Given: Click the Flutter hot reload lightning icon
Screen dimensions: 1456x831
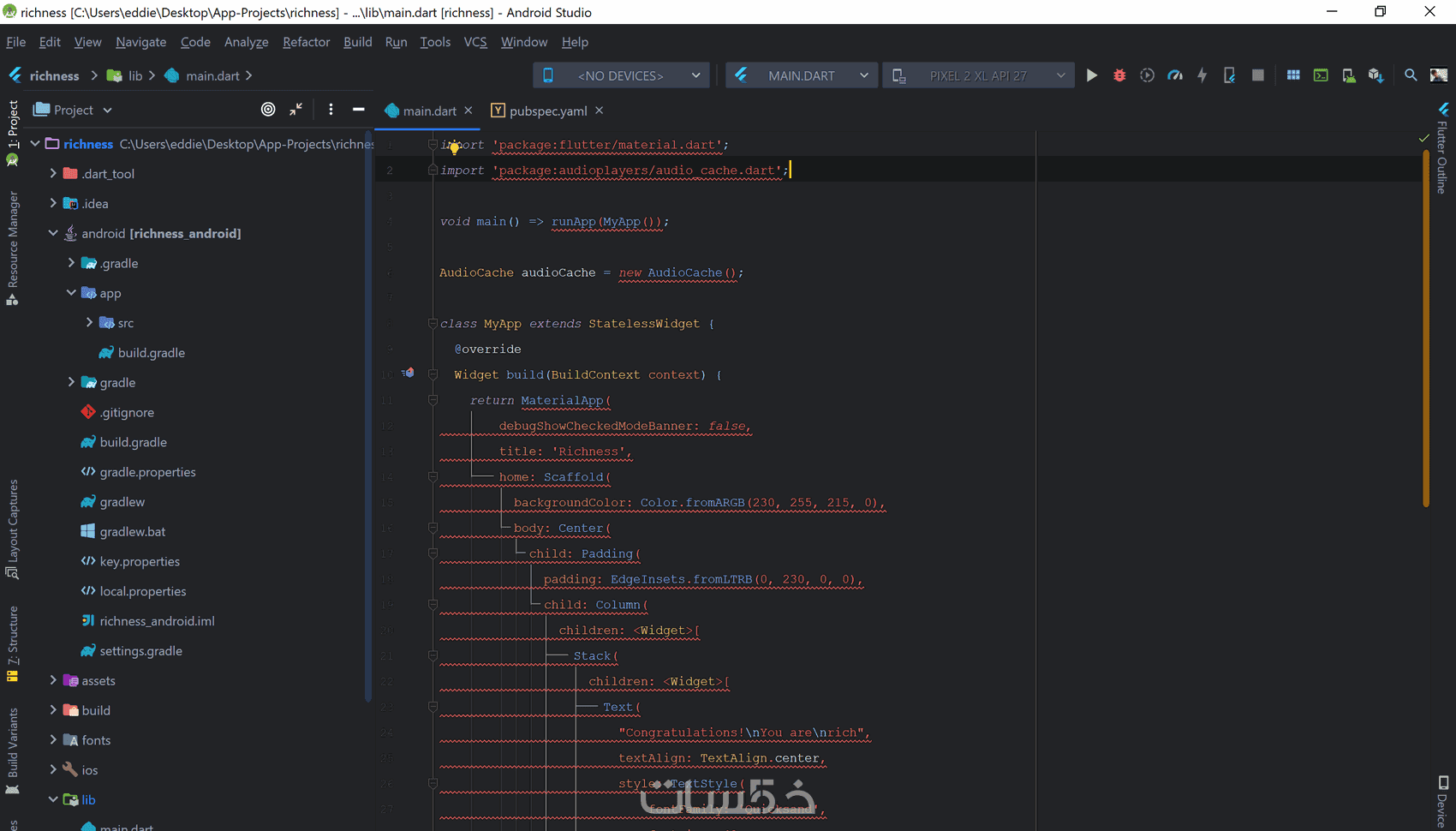Looking at the screenshot, I should click(x=1202, y=75).
